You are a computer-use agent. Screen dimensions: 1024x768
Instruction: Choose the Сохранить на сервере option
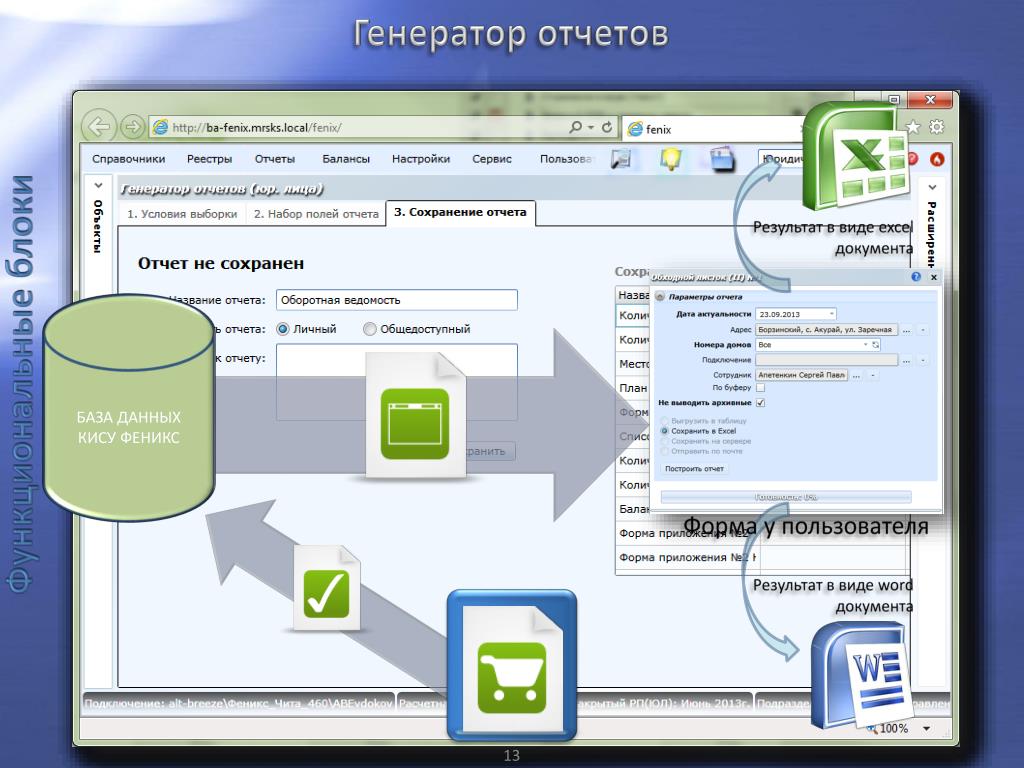coord(665,441)
